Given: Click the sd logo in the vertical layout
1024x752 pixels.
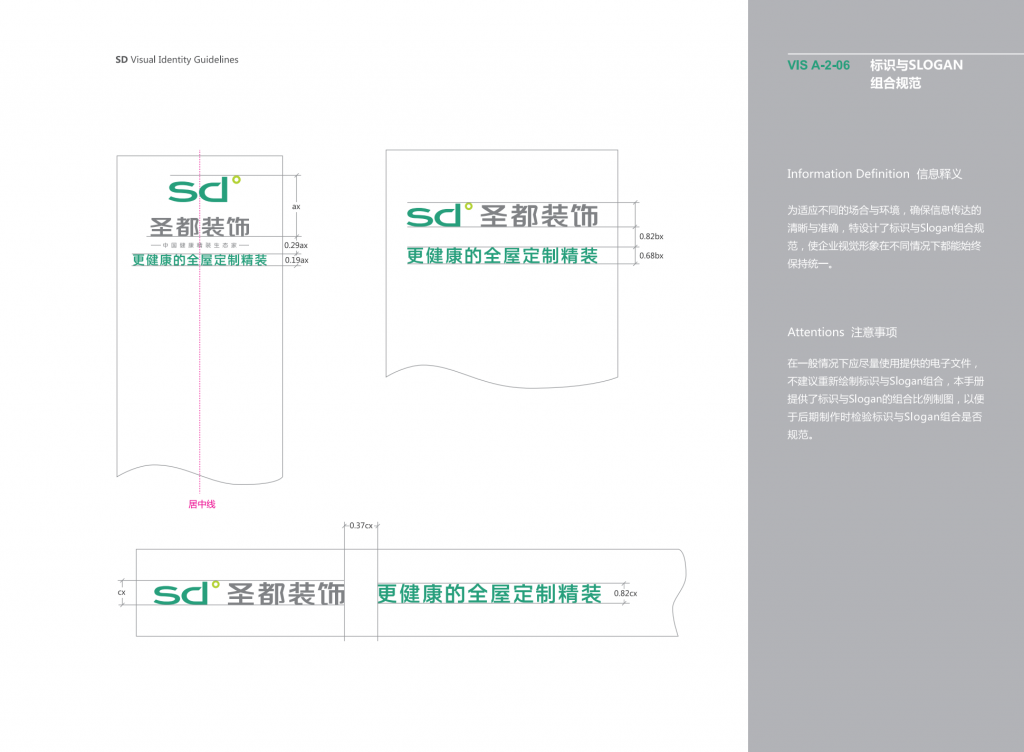Looking at the screenshot, I should coord(204,189).
